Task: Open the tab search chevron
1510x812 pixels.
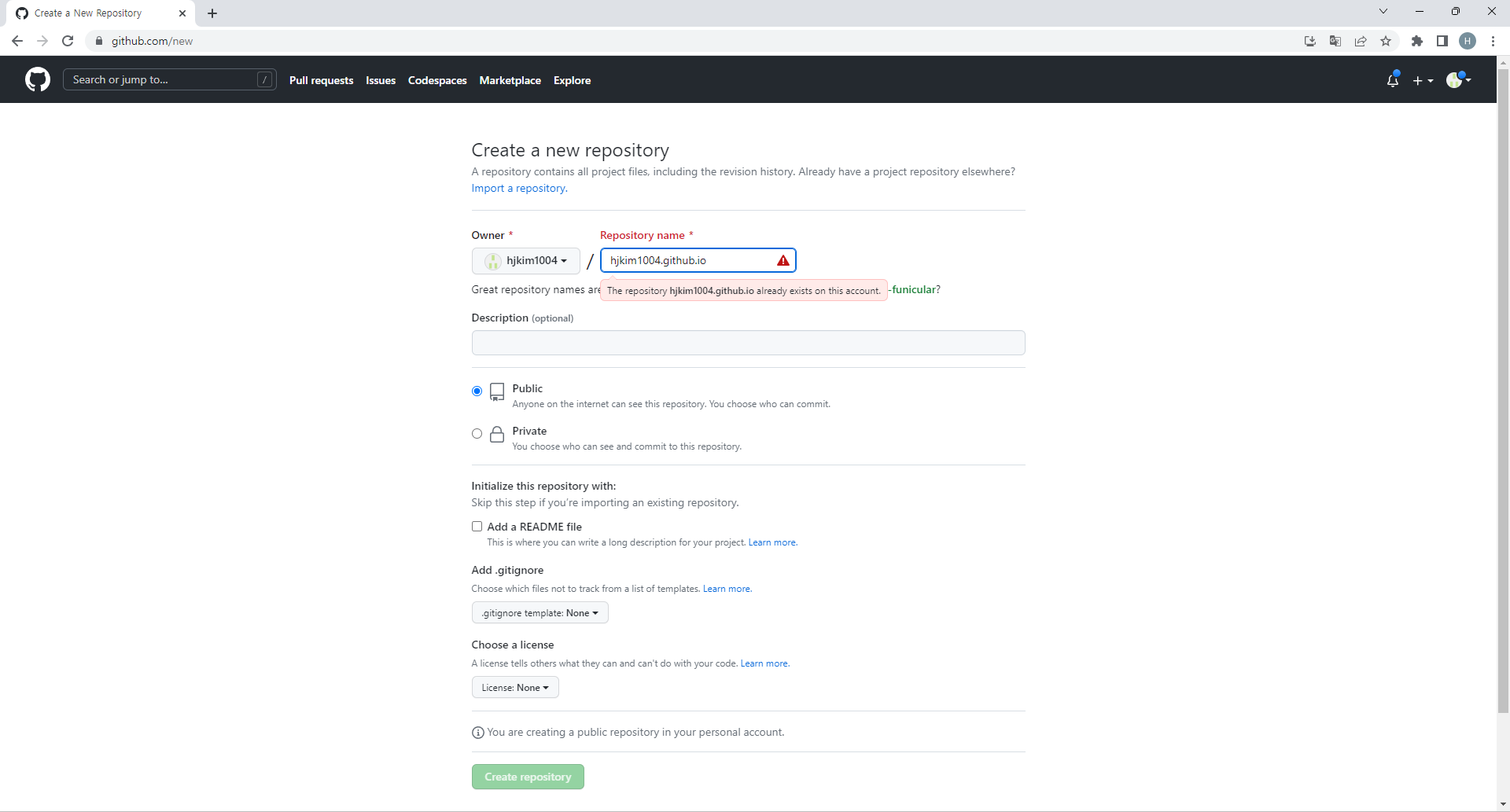Action: [1383, 11]
